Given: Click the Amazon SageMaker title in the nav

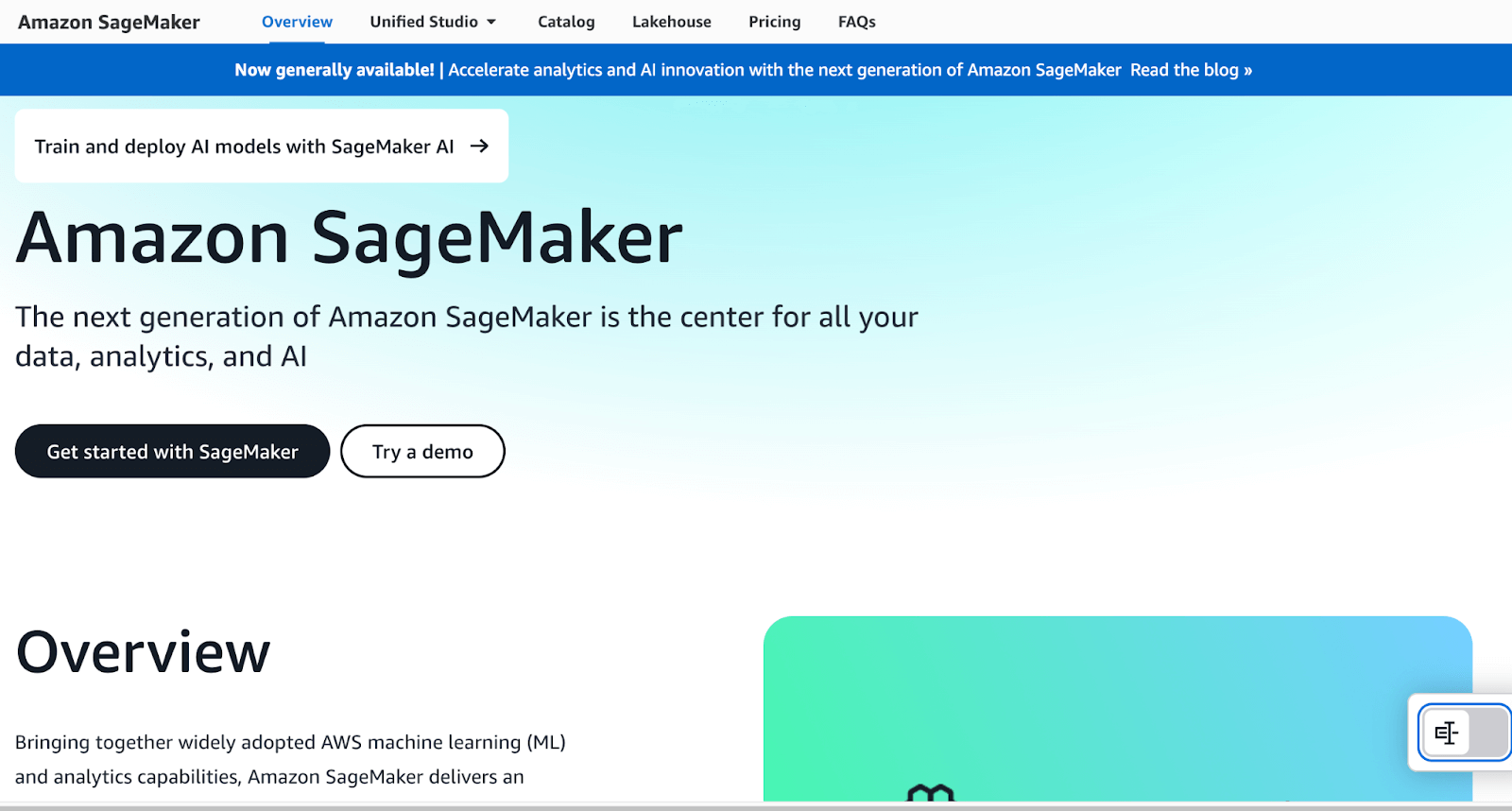Looking at the screenshot, I should pyautogui.click(x=109, y=22).
